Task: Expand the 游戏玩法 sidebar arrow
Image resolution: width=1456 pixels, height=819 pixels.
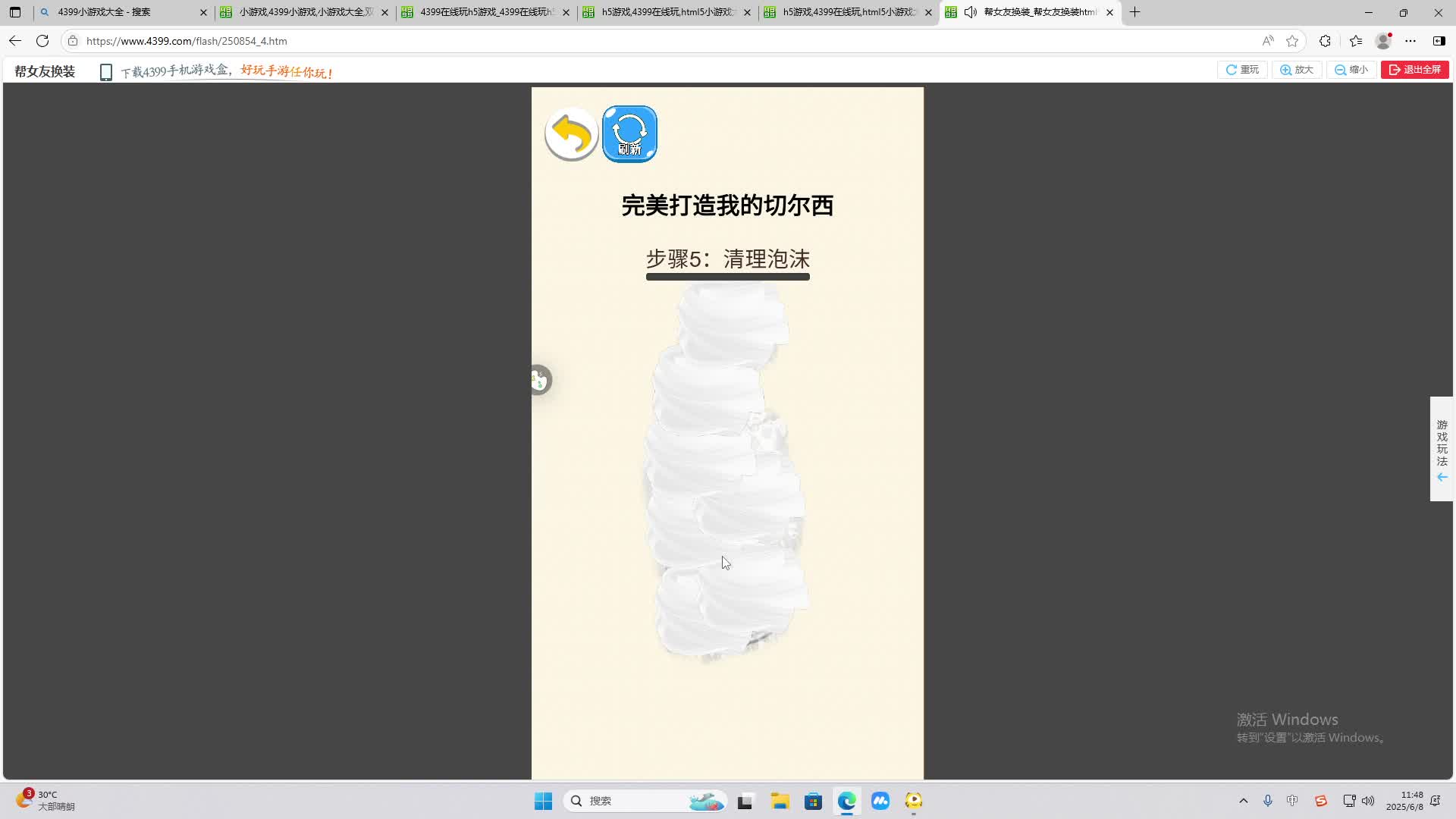Action: coord(1441,477)
